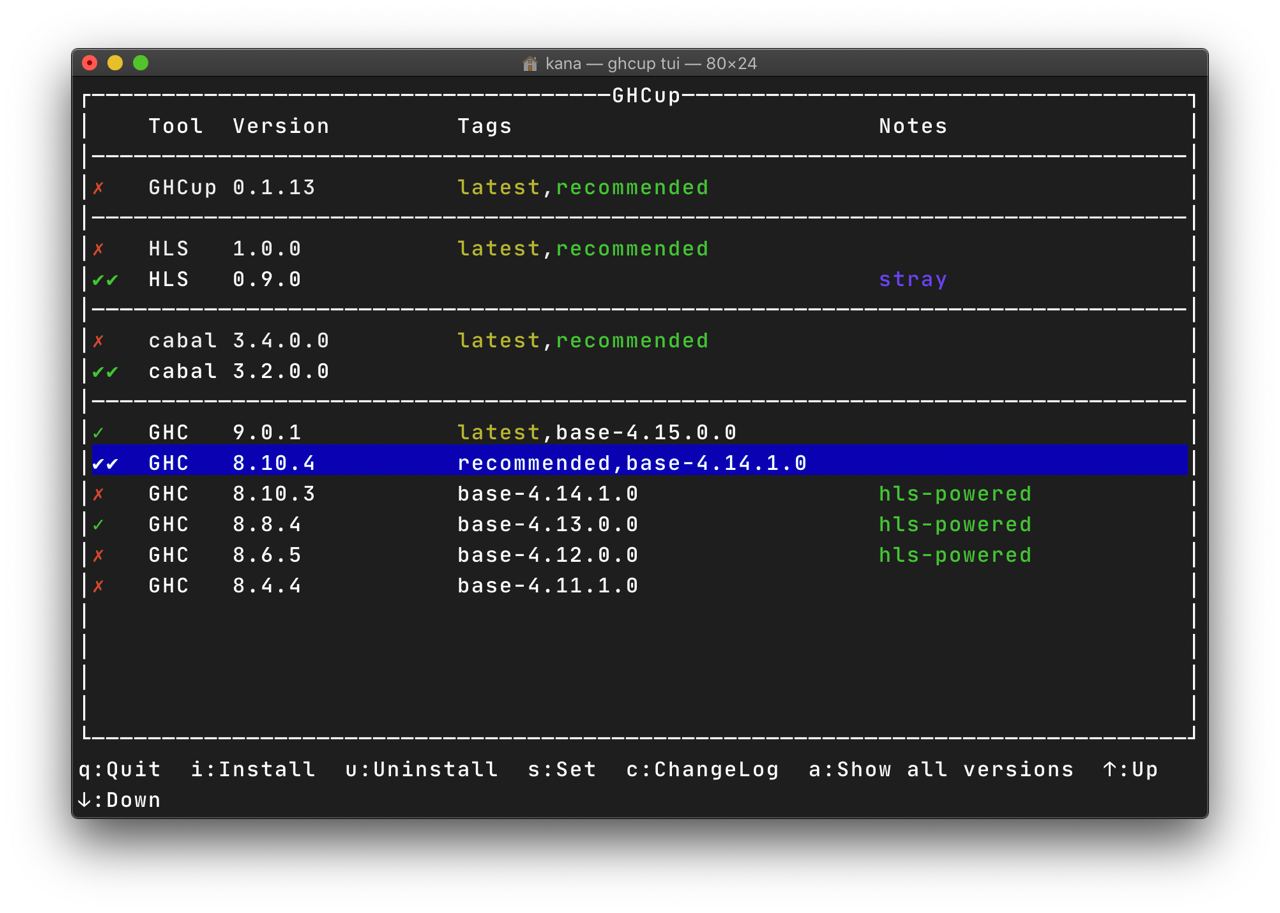
Task: Click the double checkmark beside cabal 3.2.0.0
Action: coord(105,372)
